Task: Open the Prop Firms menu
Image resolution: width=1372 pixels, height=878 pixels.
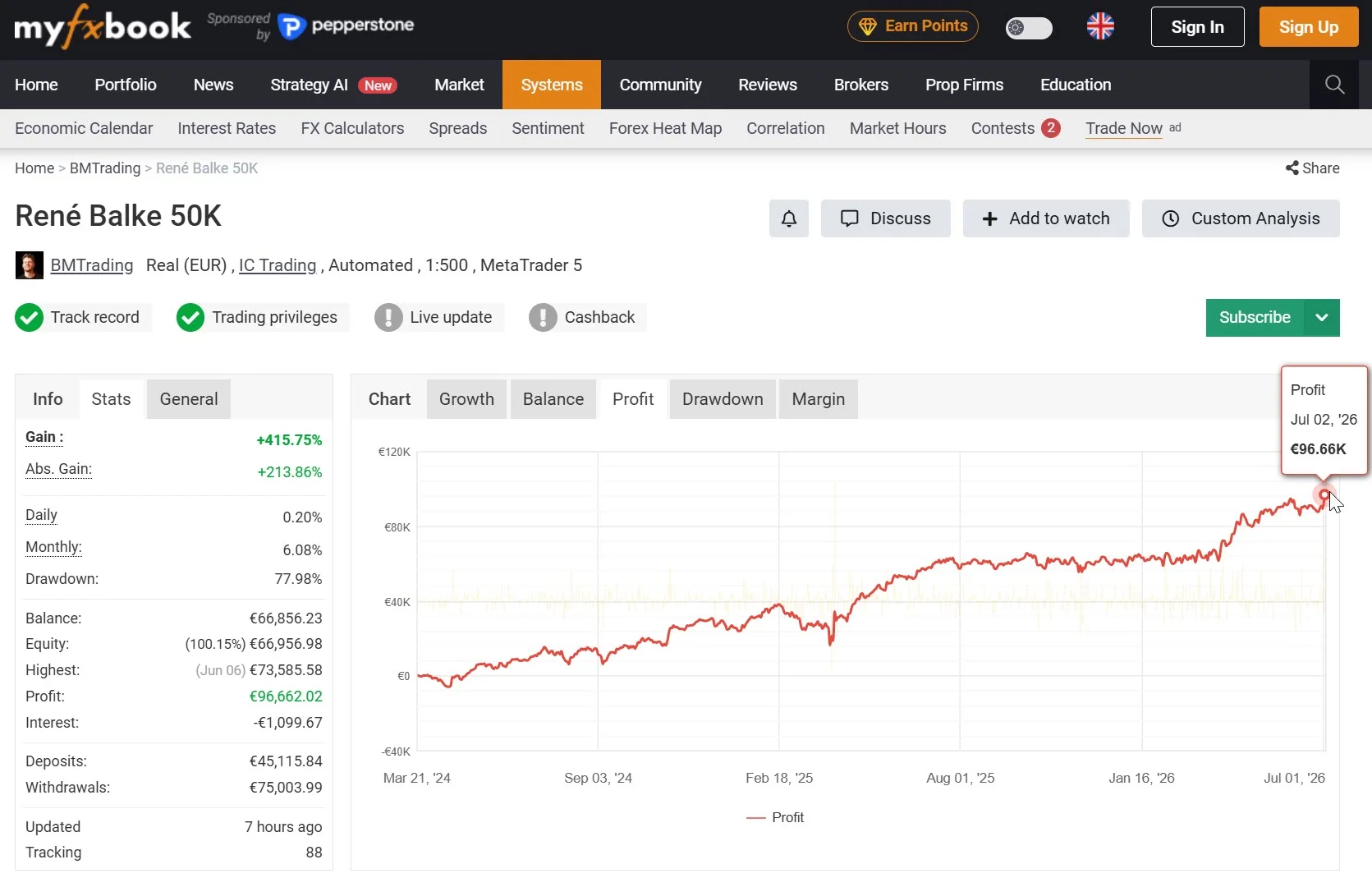Action: tap(964, 85)
